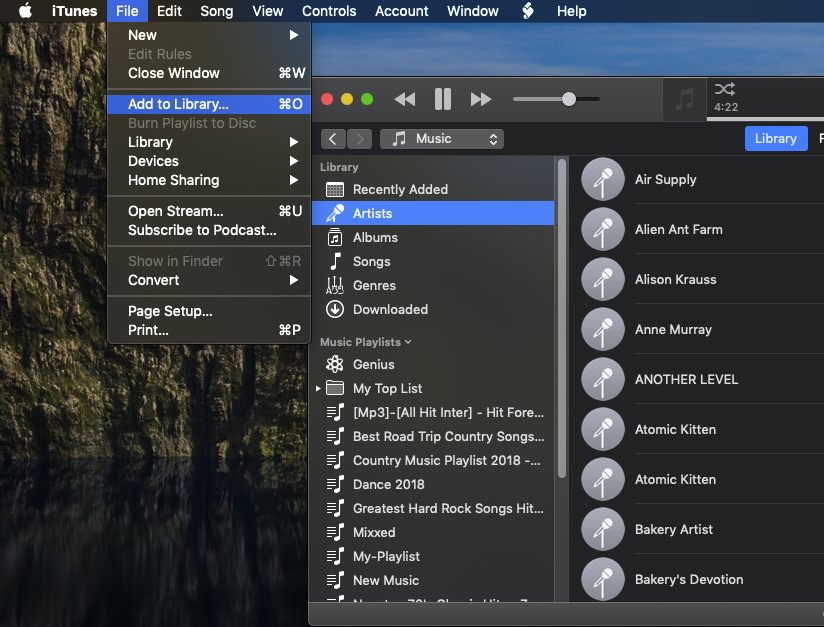
Task: Choose Subscribe to Podcast menu item
Action: pyautogui.click(x=209, y=230)
